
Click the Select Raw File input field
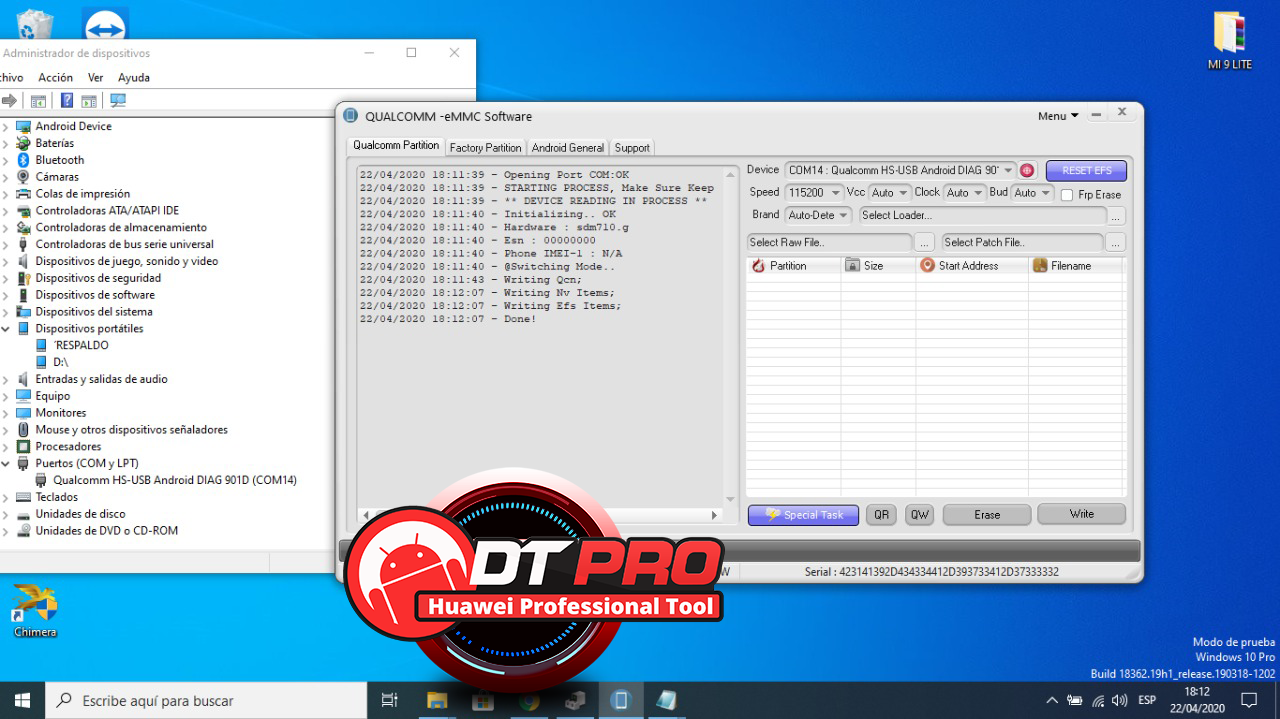pos(829,243)
